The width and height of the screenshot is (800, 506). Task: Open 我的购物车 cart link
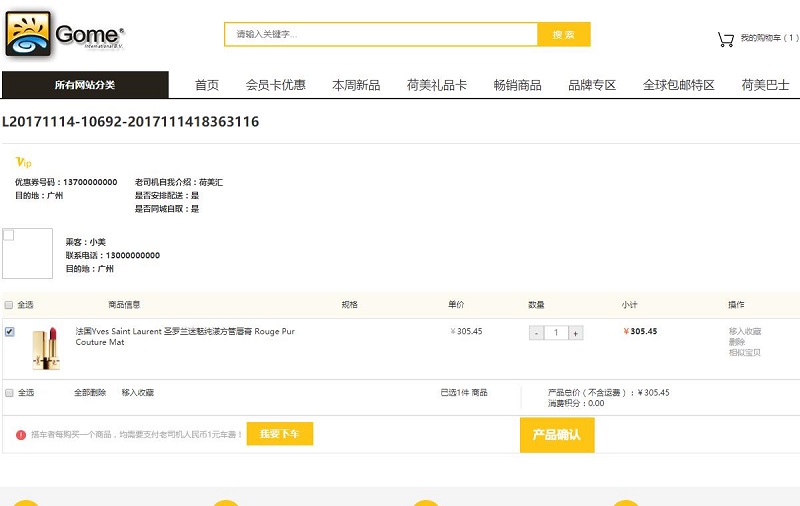pos(769,38)
